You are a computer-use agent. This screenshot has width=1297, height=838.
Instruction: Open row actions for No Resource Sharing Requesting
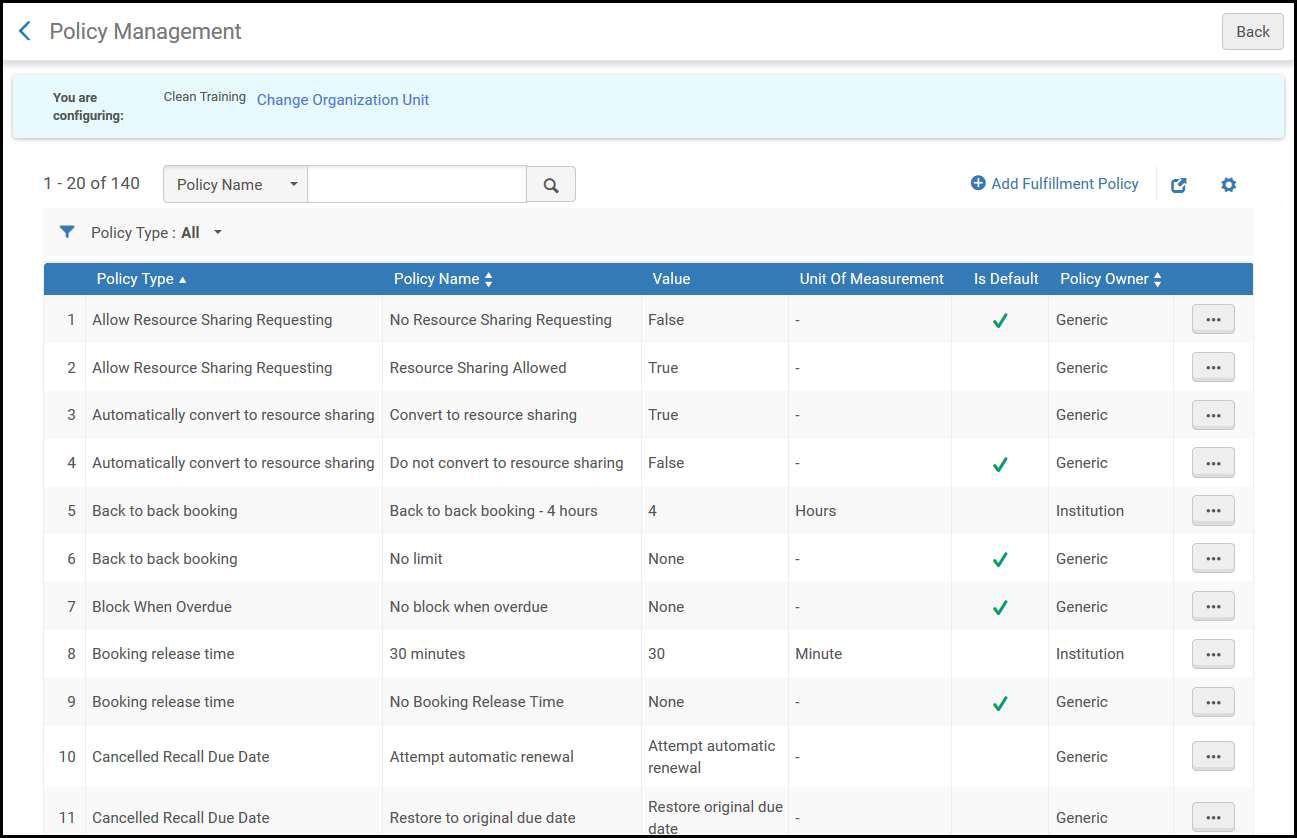point(1213,320)
